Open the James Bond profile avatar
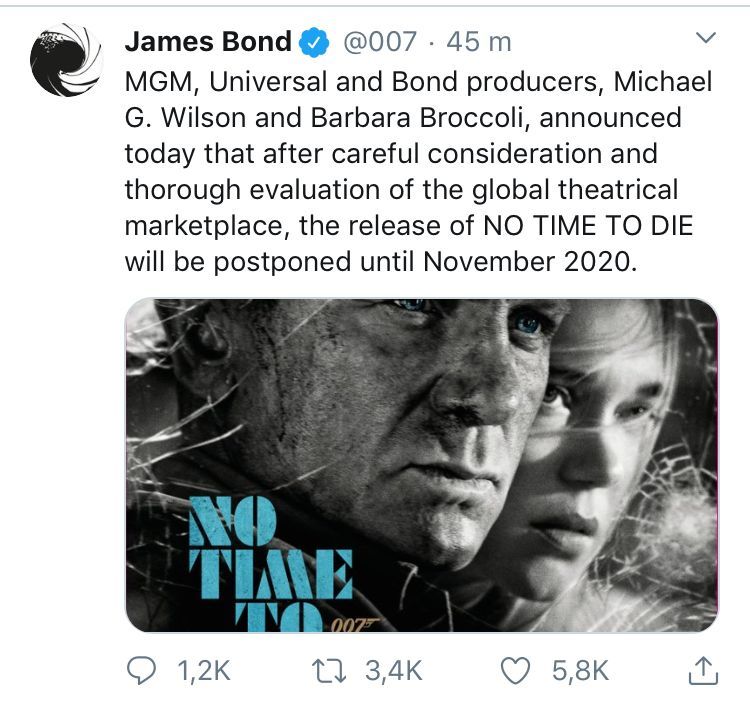Viewport: 750px width, 716px height. [x=66, y=60]
